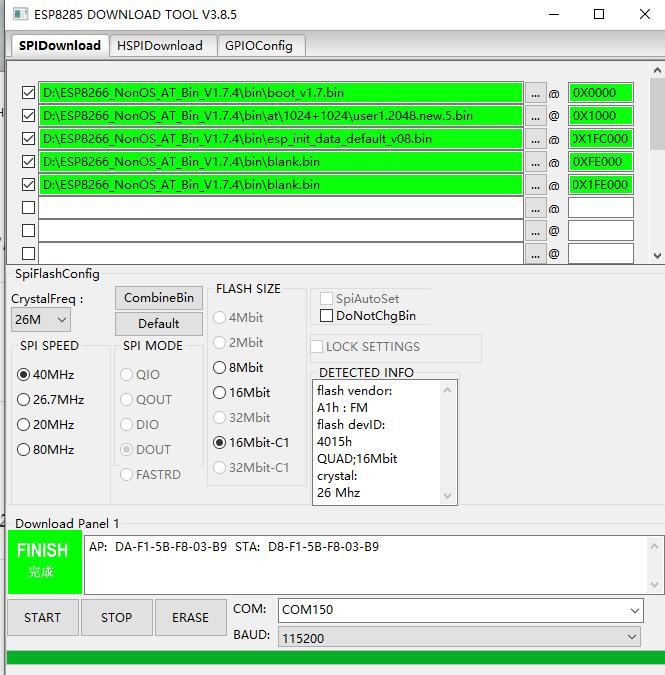The height and width of the screenshot is (675, 665).
Task: Click browse button for 0XFE000 blank.bin row
Action: click(536, 162)
